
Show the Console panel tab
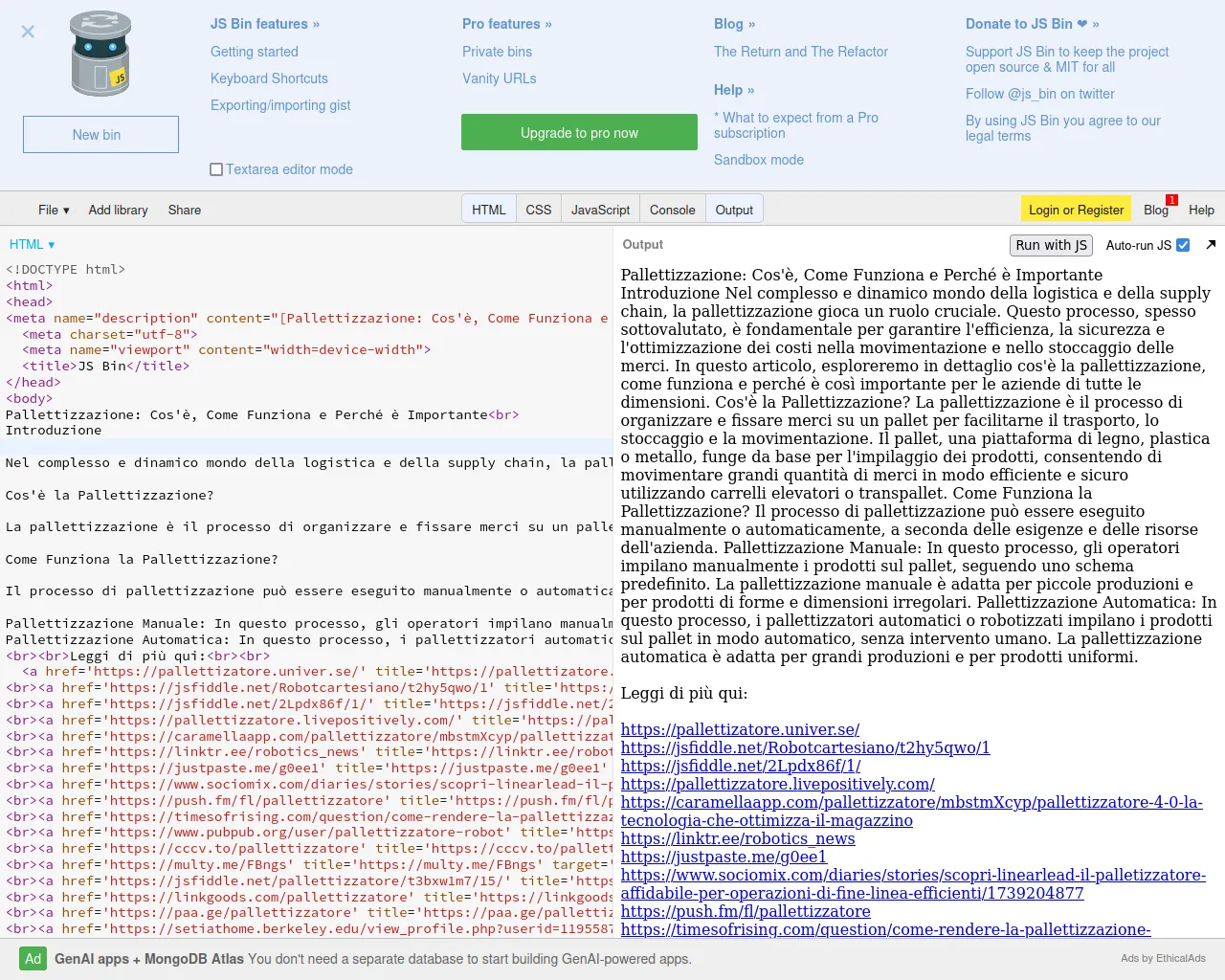coord(672,210)
